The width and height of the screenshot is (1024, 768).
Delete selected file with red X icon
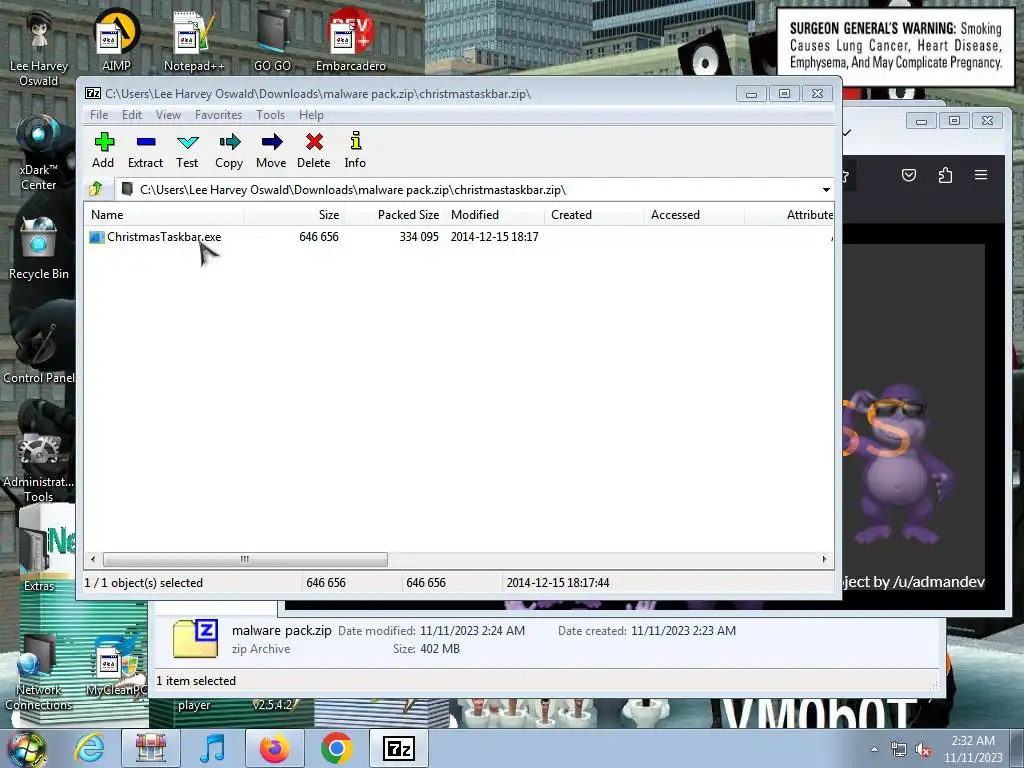pyautogui.click(x=313, y=151)
